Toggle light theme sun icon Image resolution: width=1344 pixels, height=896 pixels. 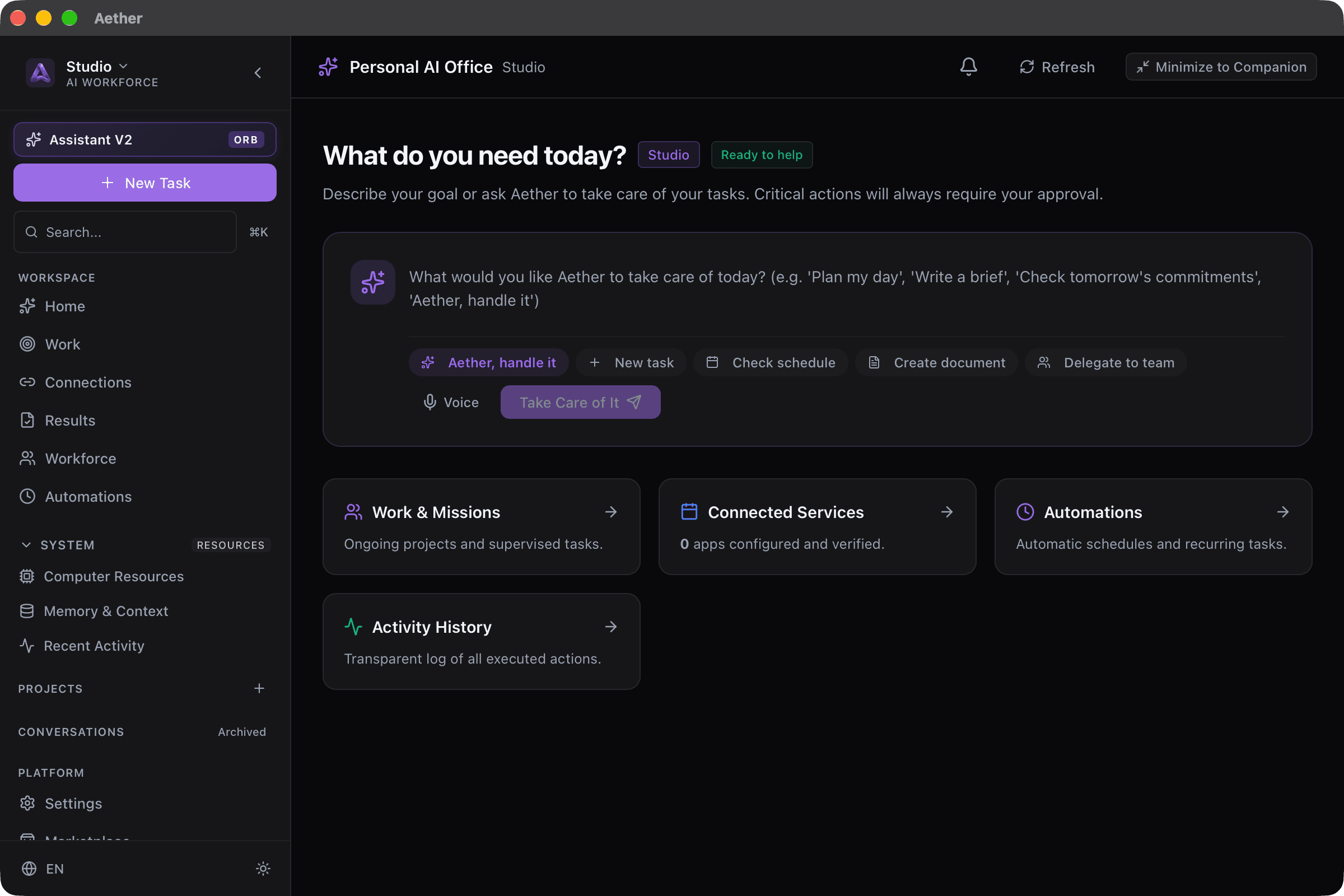(263, 869)
